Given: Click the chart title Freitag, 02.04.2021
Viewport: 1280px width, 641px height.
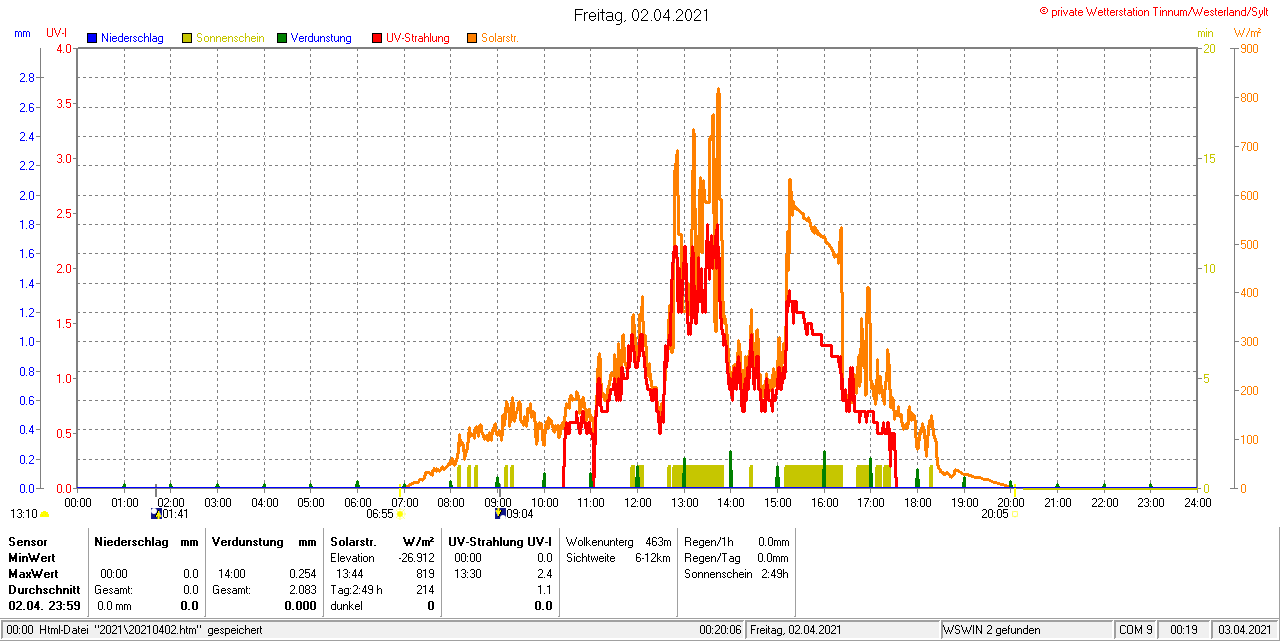Looking at the screenshot, I should point(643,16).
